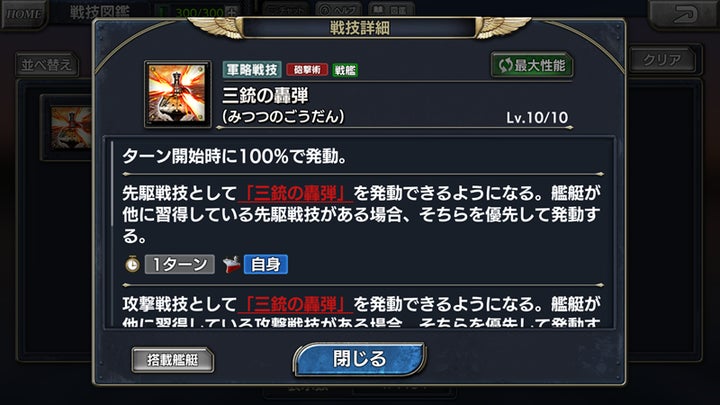The height and width of the screenshot is (405, 720).
Task: Toggle the 最大性能 max performance switch
Action: tap(532, 66)
